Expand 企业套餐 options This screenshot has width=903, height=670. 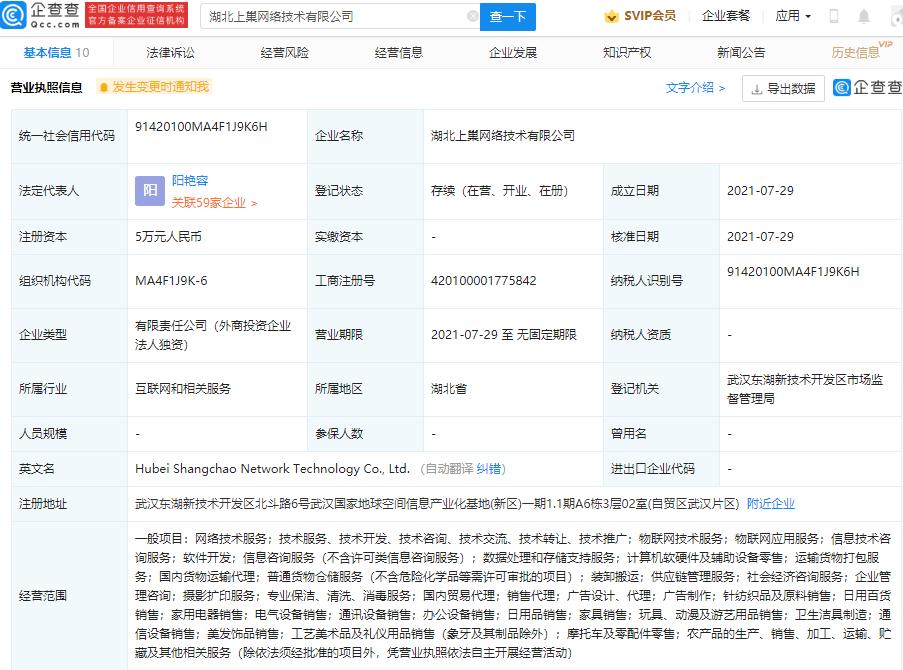pos(727,15)
